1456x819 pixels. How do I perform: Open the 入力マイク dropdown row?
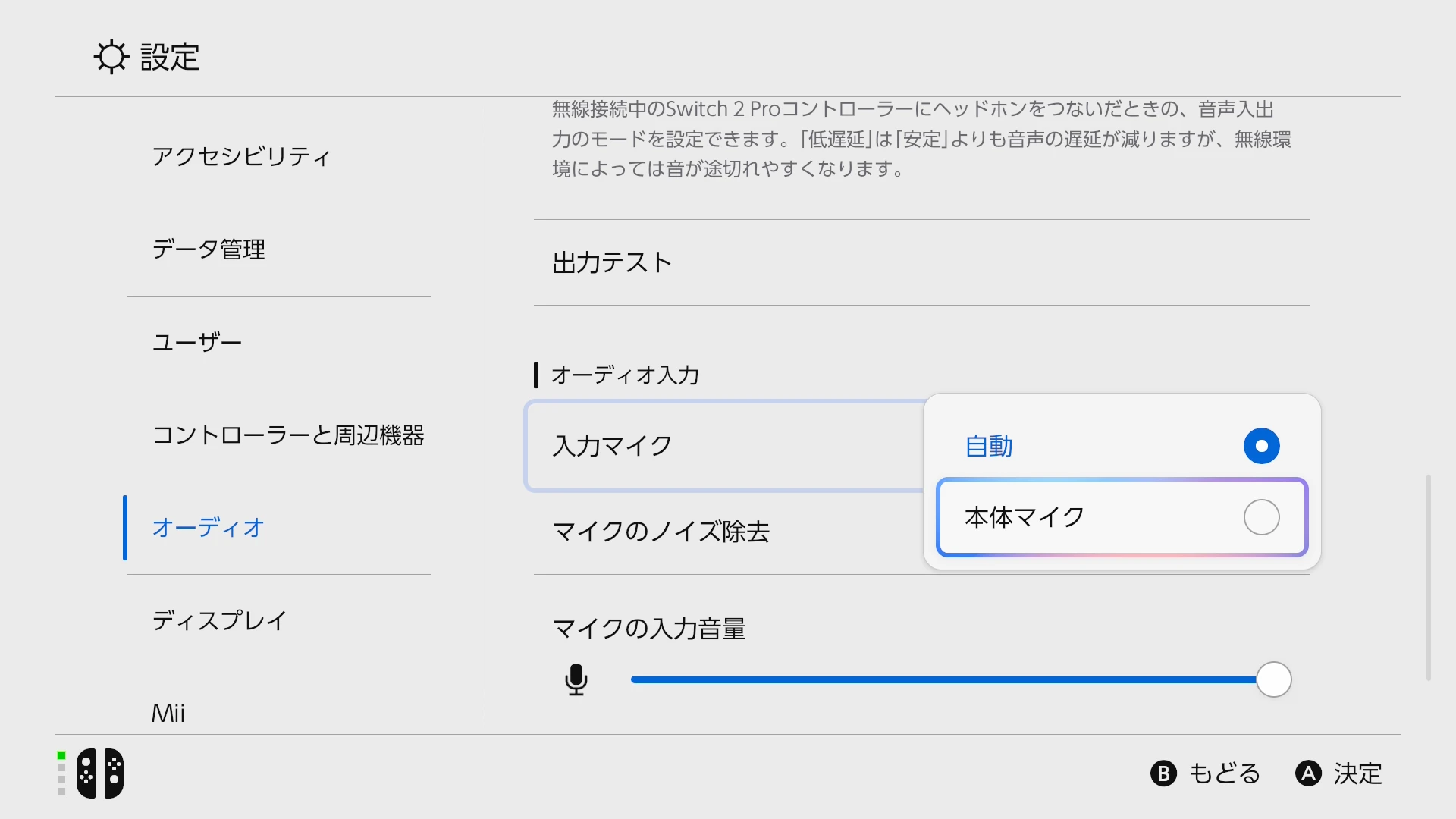pos(725,446)
